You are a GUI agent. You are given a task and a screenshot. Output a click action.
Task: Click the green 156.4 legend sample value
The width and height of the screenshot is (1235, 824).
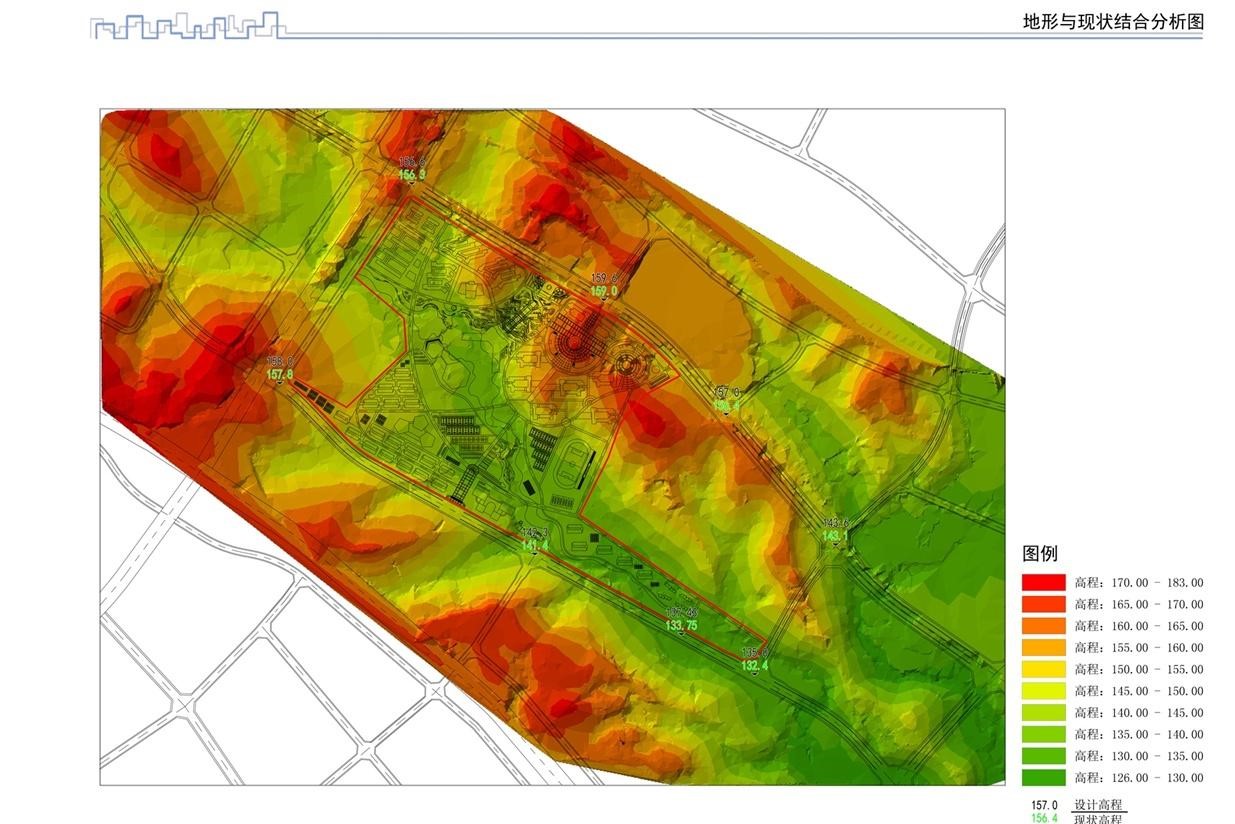tap(1045, 818)
